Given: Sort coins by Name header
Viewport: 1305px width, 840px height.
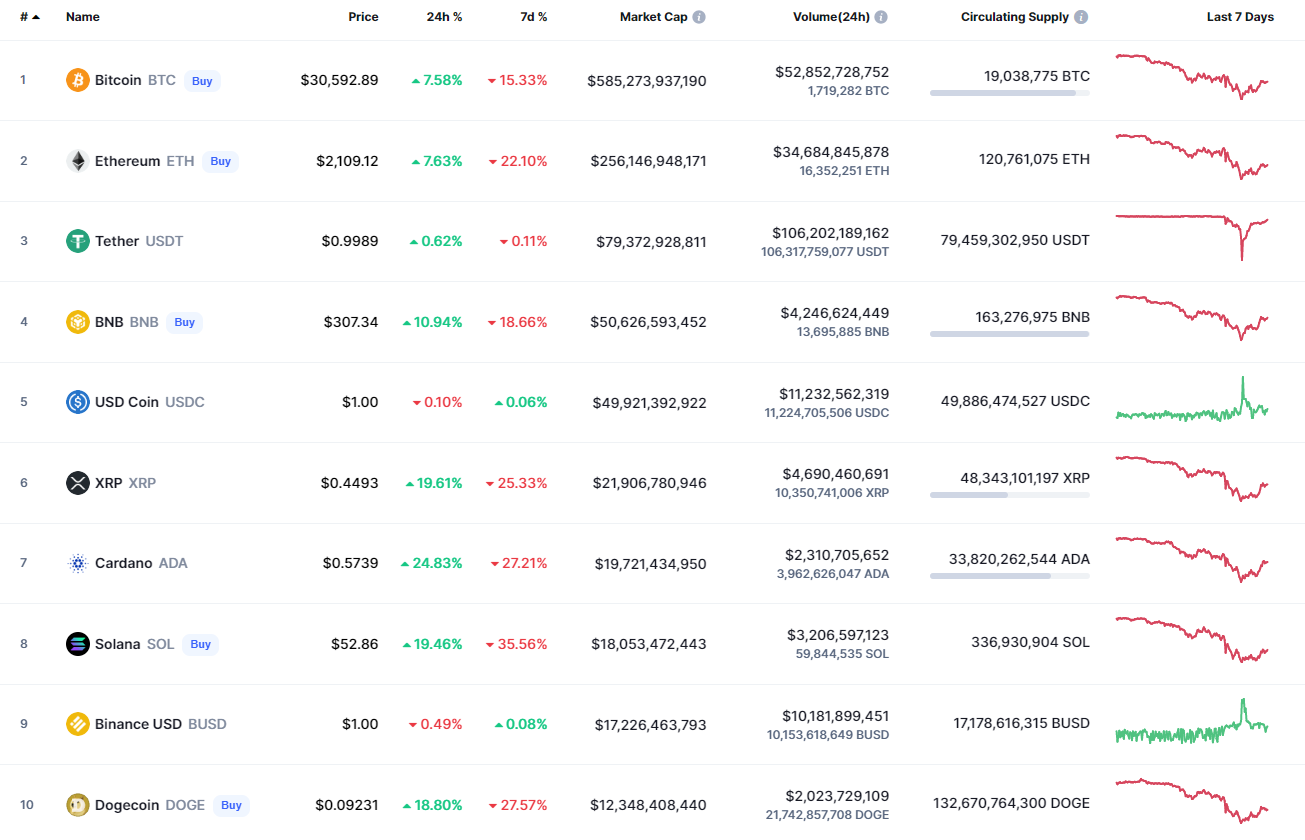Looking at the screenshot, I should pos(83,17).
